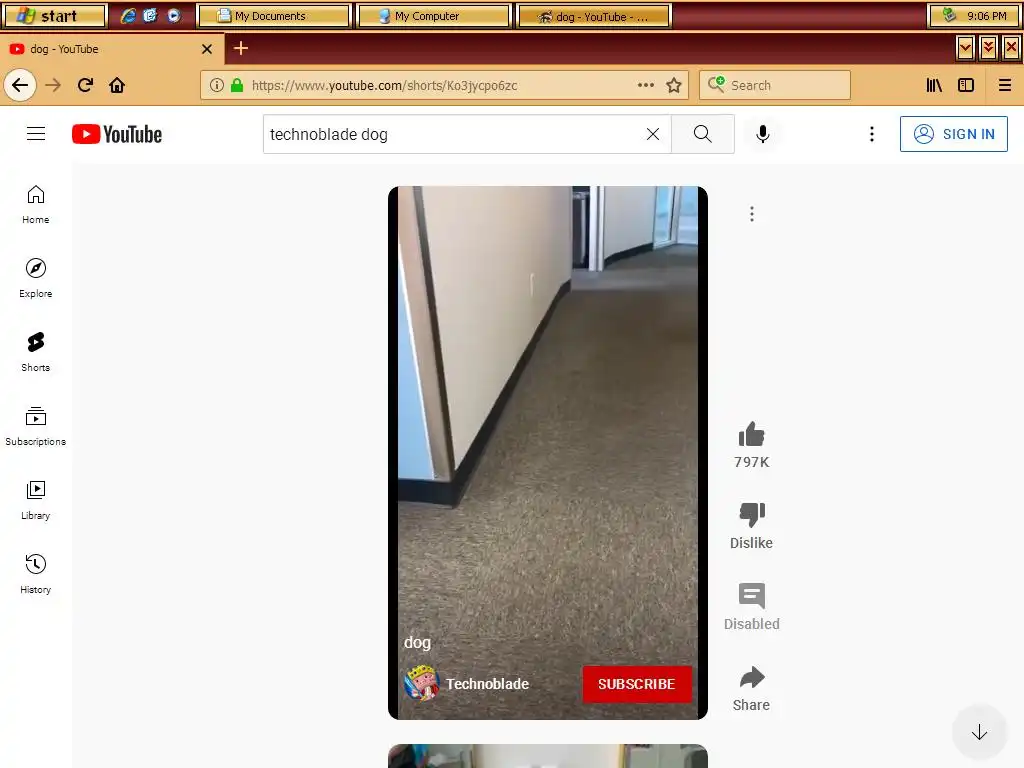Image resolution: width=1024 pixels, height=768 pixels.
Task: Click the Technoblade channel avatar
Action: point(421,683)
